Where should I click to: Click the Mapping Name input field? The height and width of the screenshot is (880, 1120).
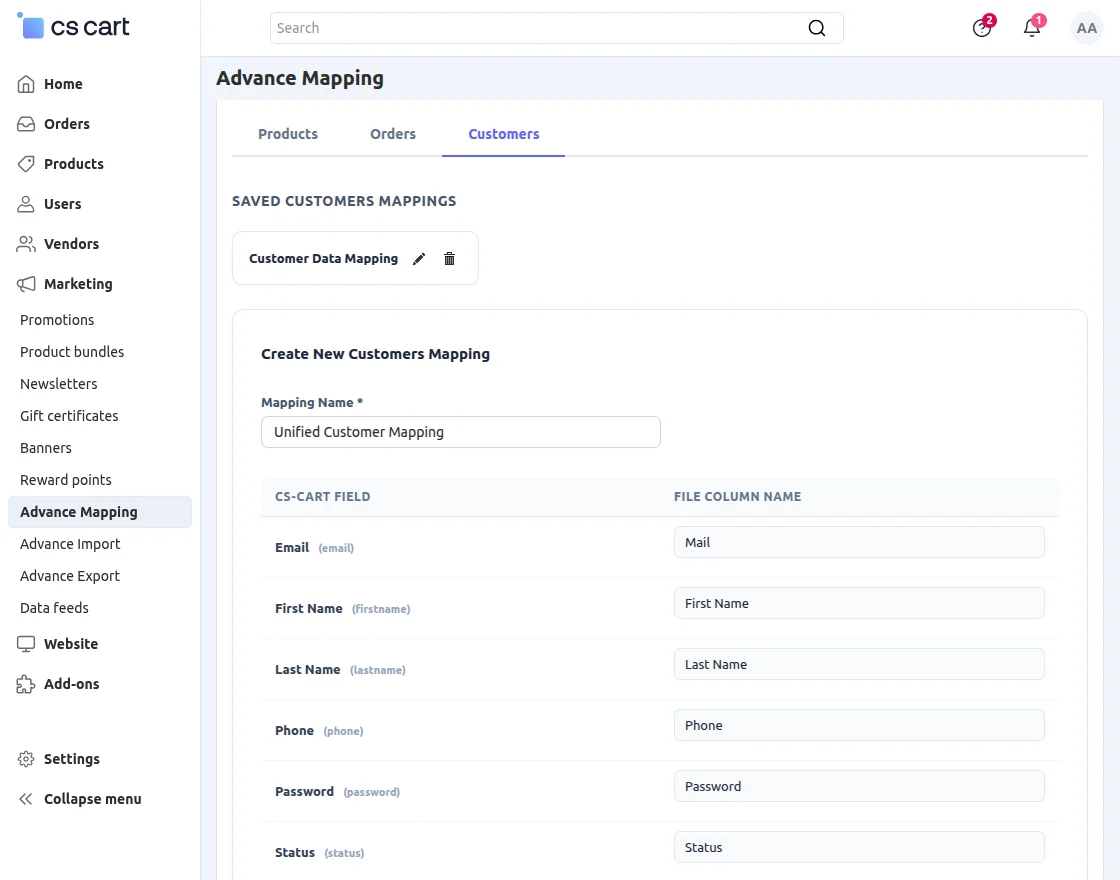[461, 432]
